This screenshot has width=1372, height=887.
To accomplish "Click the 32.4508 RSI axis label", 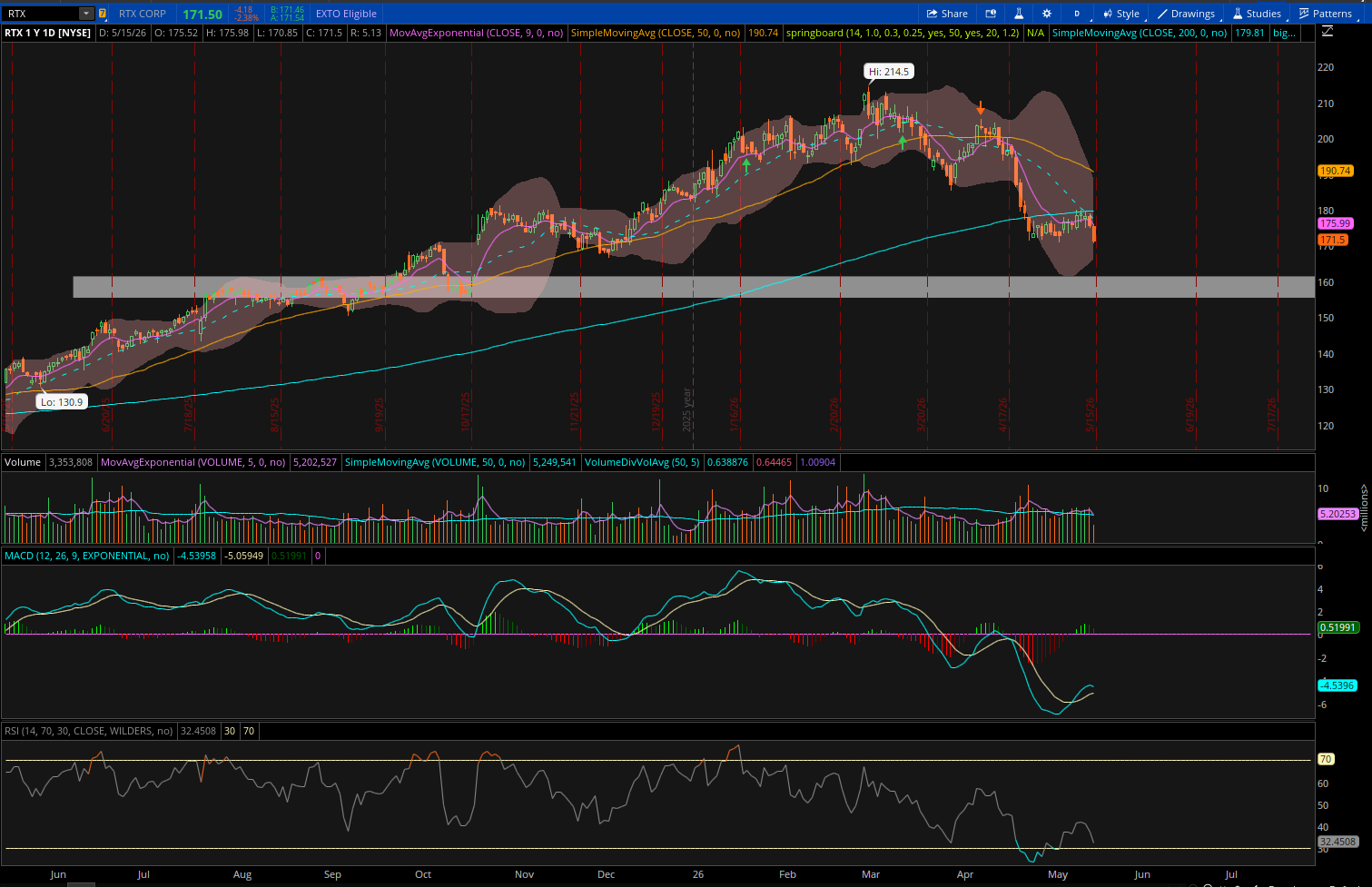I will tap(1337, 842).
